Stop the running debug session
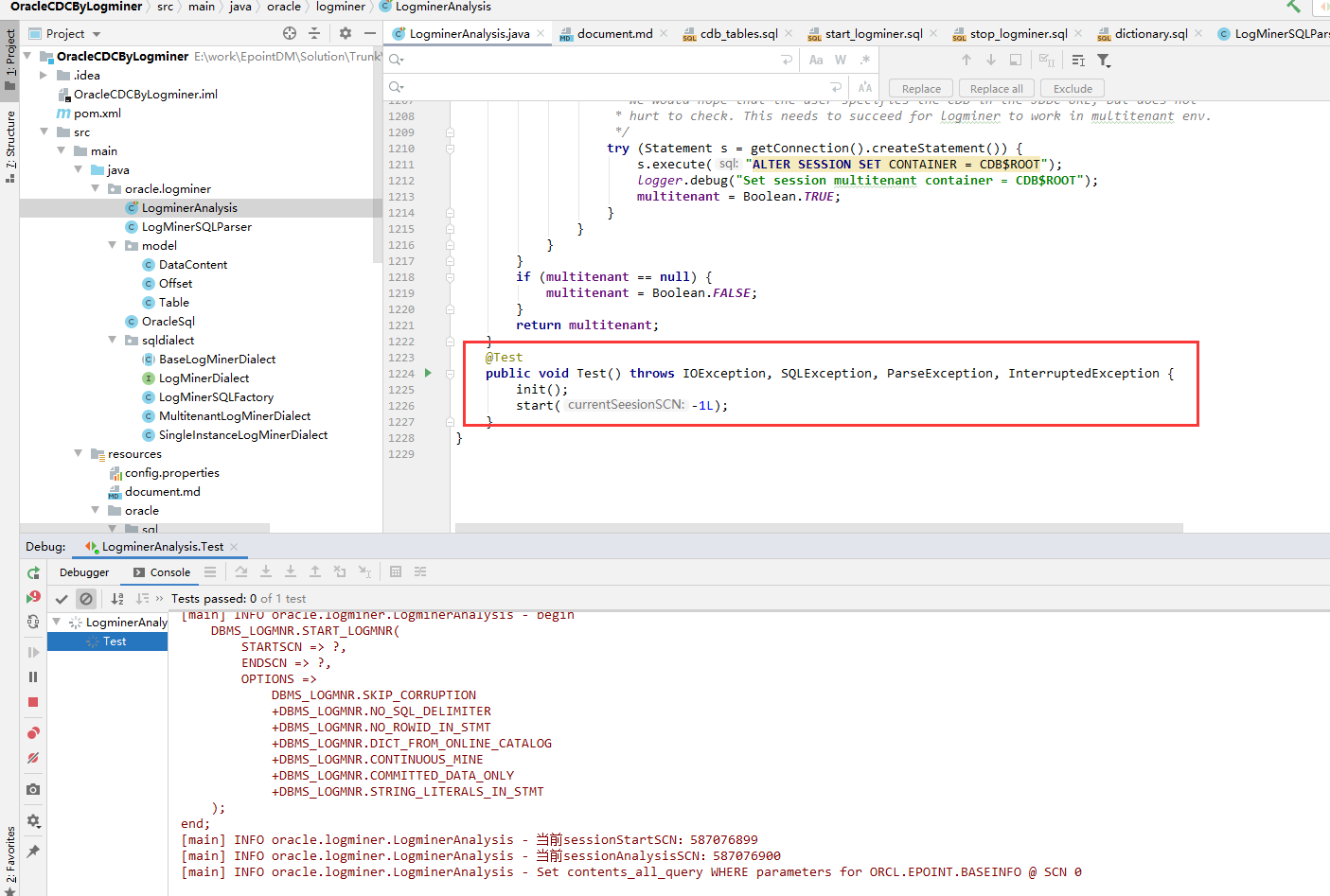The image size is (1330, 896). pos(33,702)
